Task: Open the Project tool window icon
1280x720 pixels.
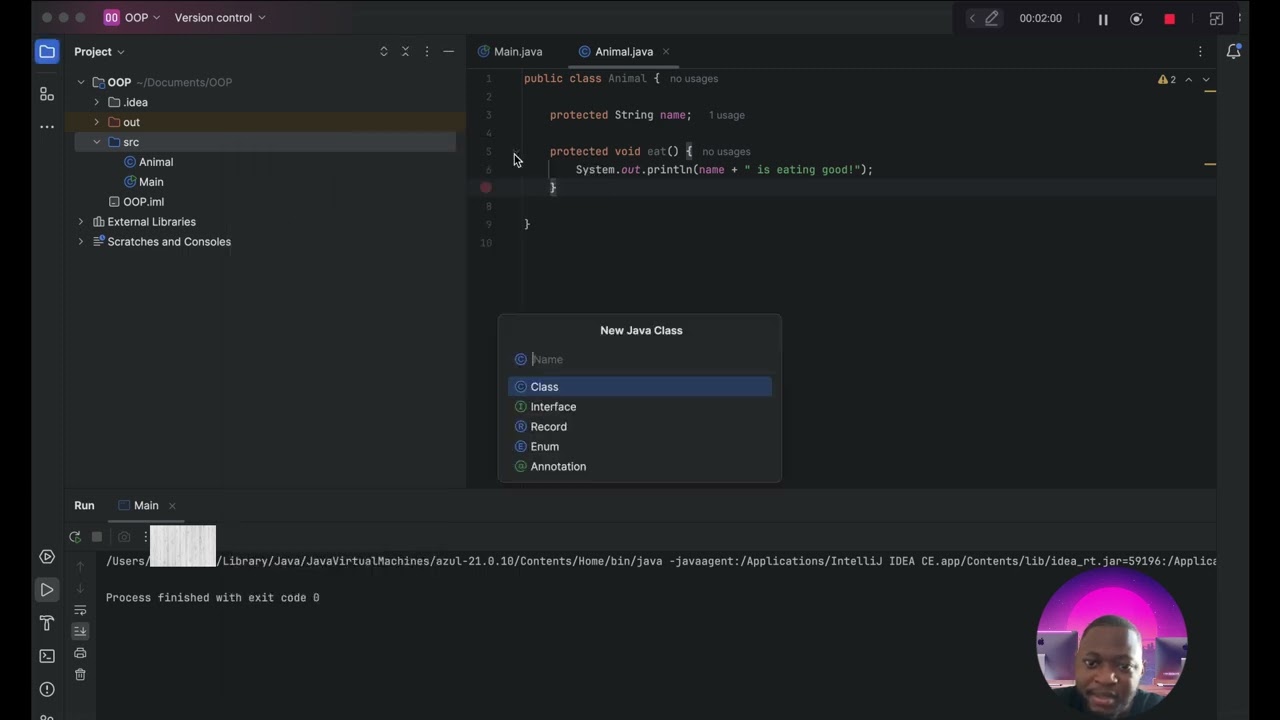Action: click(47, 52)
